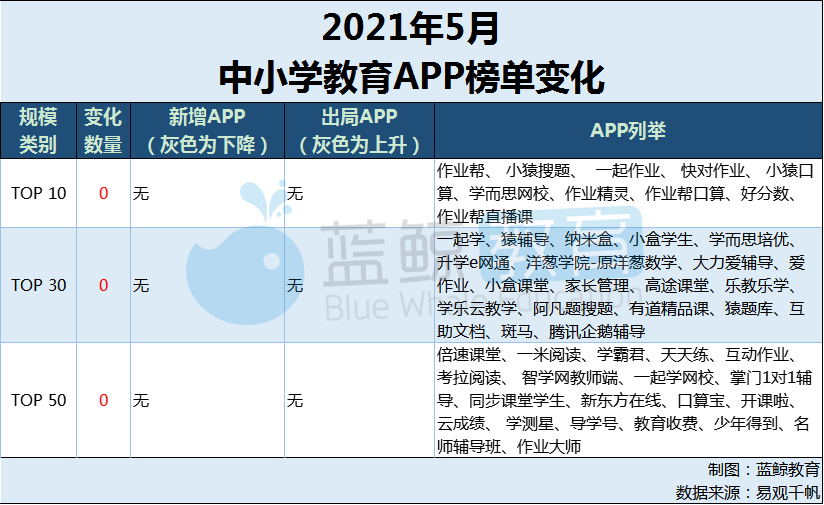Image resolution: width=824 pixels, height=505 pixels.
Task: Click the red 0 in TOP 30 row
Action: pyautogui.click(x=103, y=285)
